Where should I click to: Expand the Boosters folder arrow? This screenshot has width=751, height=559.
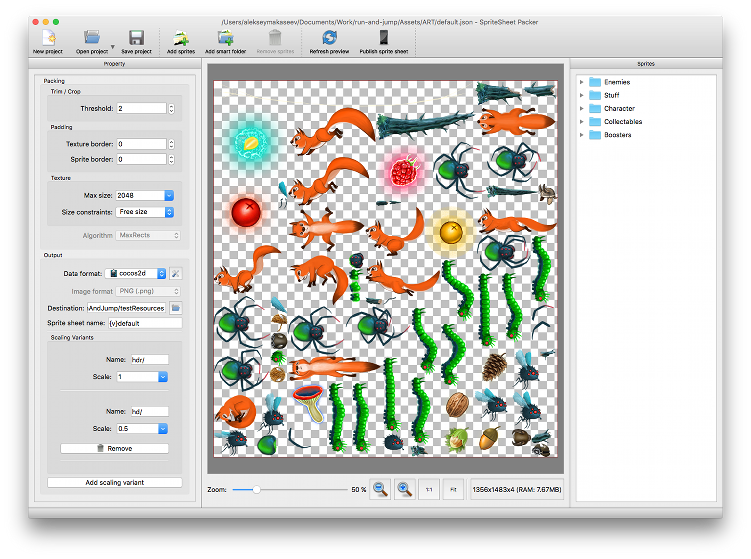[x=581, y=135]
